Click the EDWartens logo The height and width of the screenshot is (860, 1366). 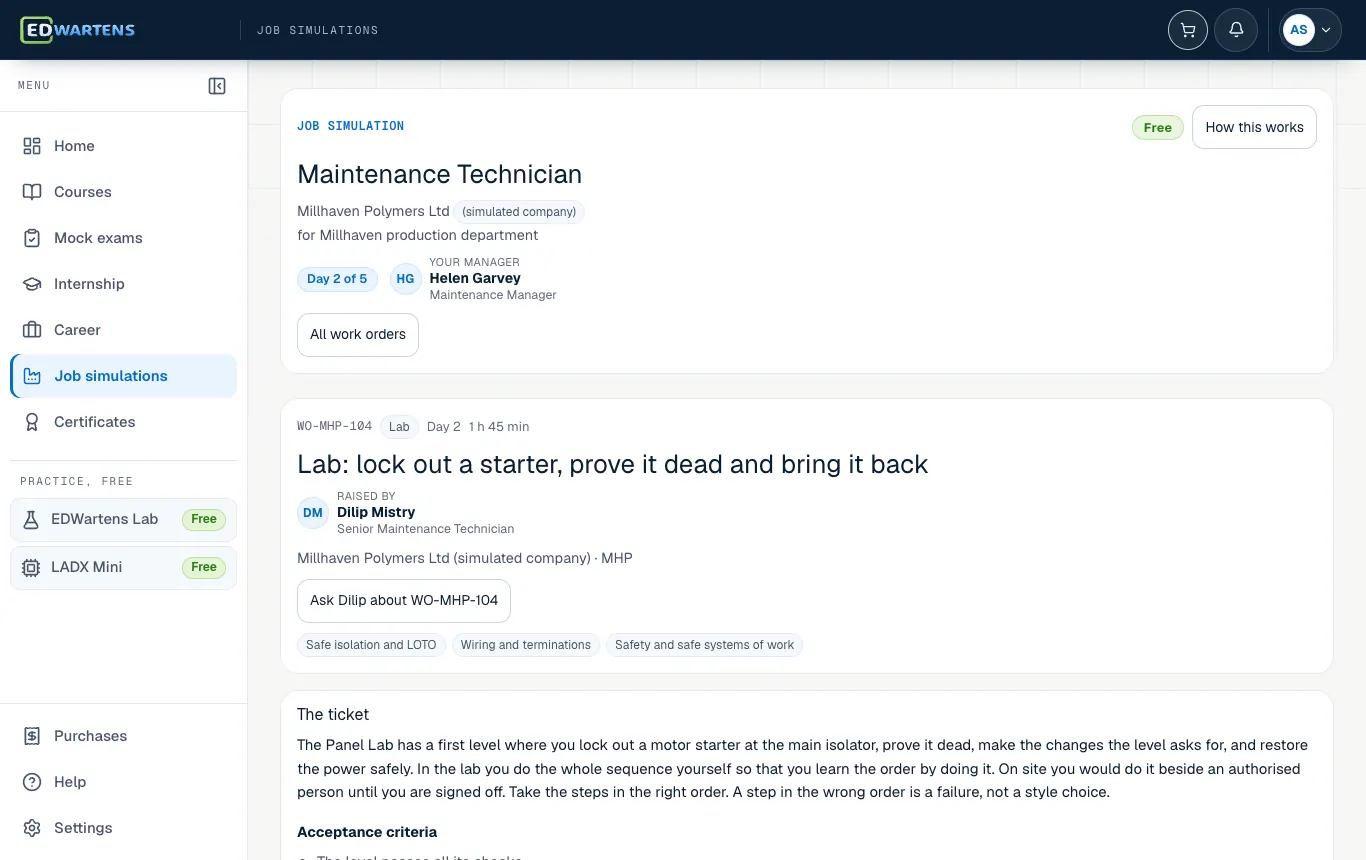(x=78, y=30)
